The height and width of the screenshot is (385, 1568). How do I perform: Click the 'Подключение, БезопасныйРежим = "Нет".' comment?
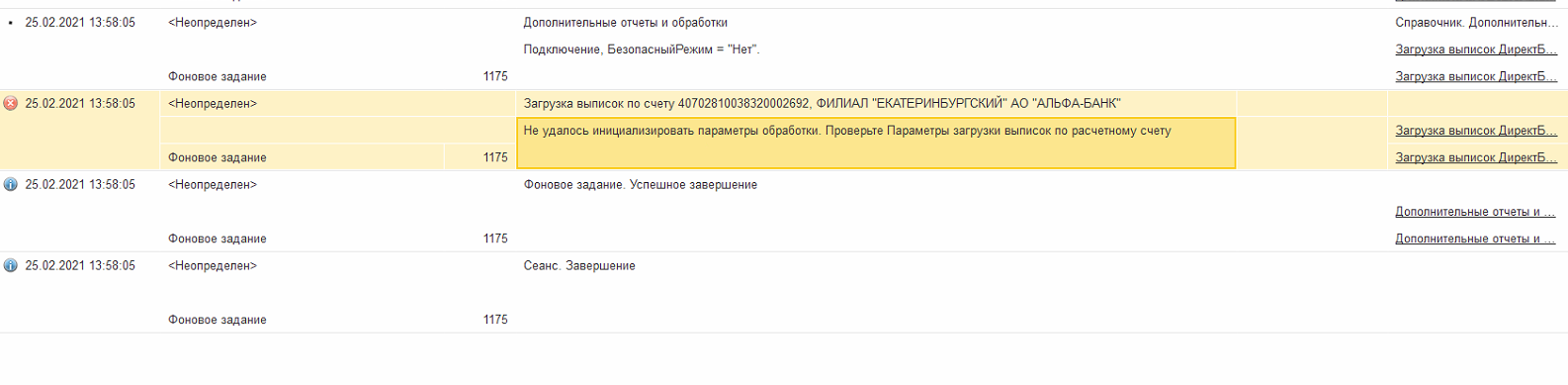coord(642,49)
